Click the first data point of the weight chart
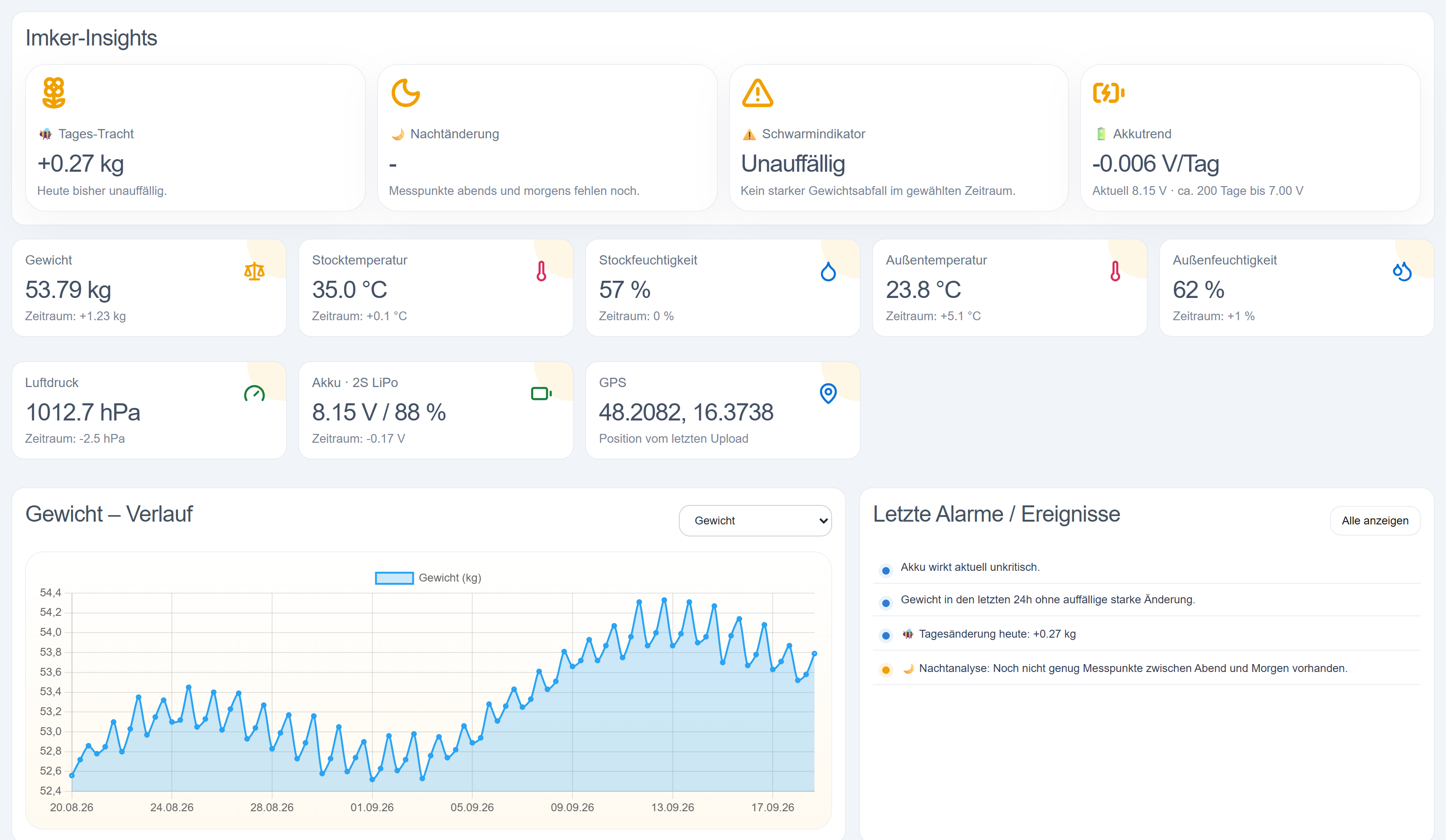 [x=72, y=775]
